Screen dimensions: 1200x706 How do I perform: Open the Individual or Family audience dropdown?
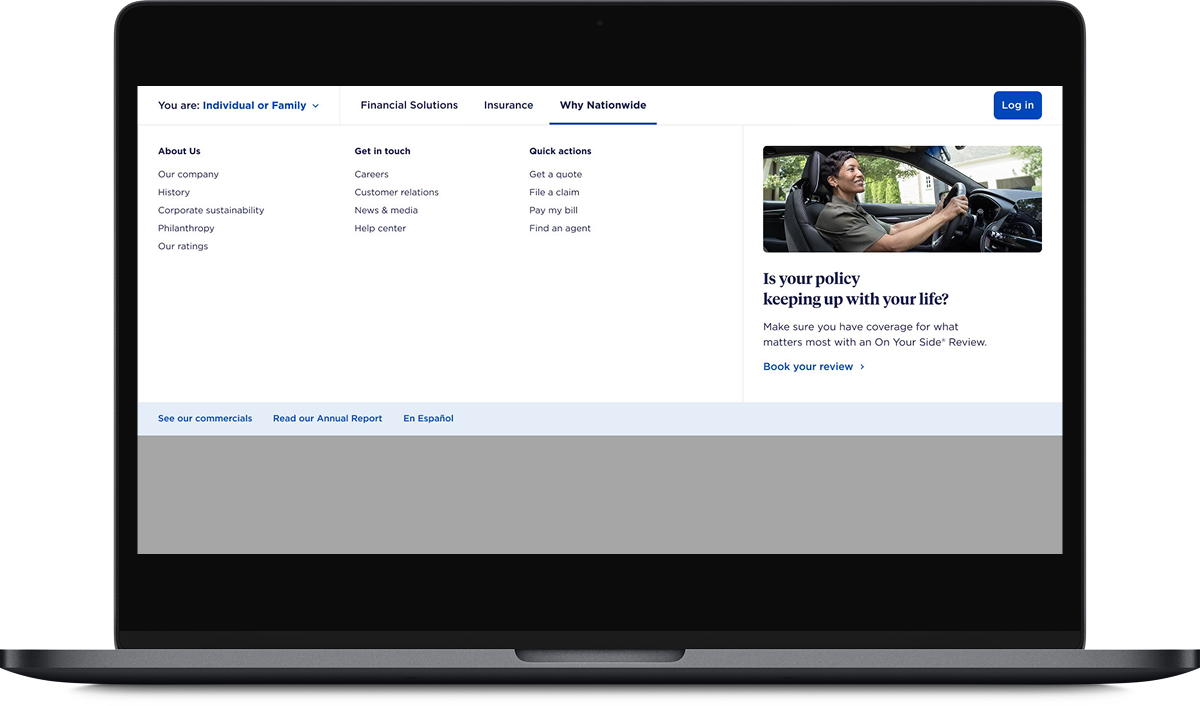coord(260,105)
